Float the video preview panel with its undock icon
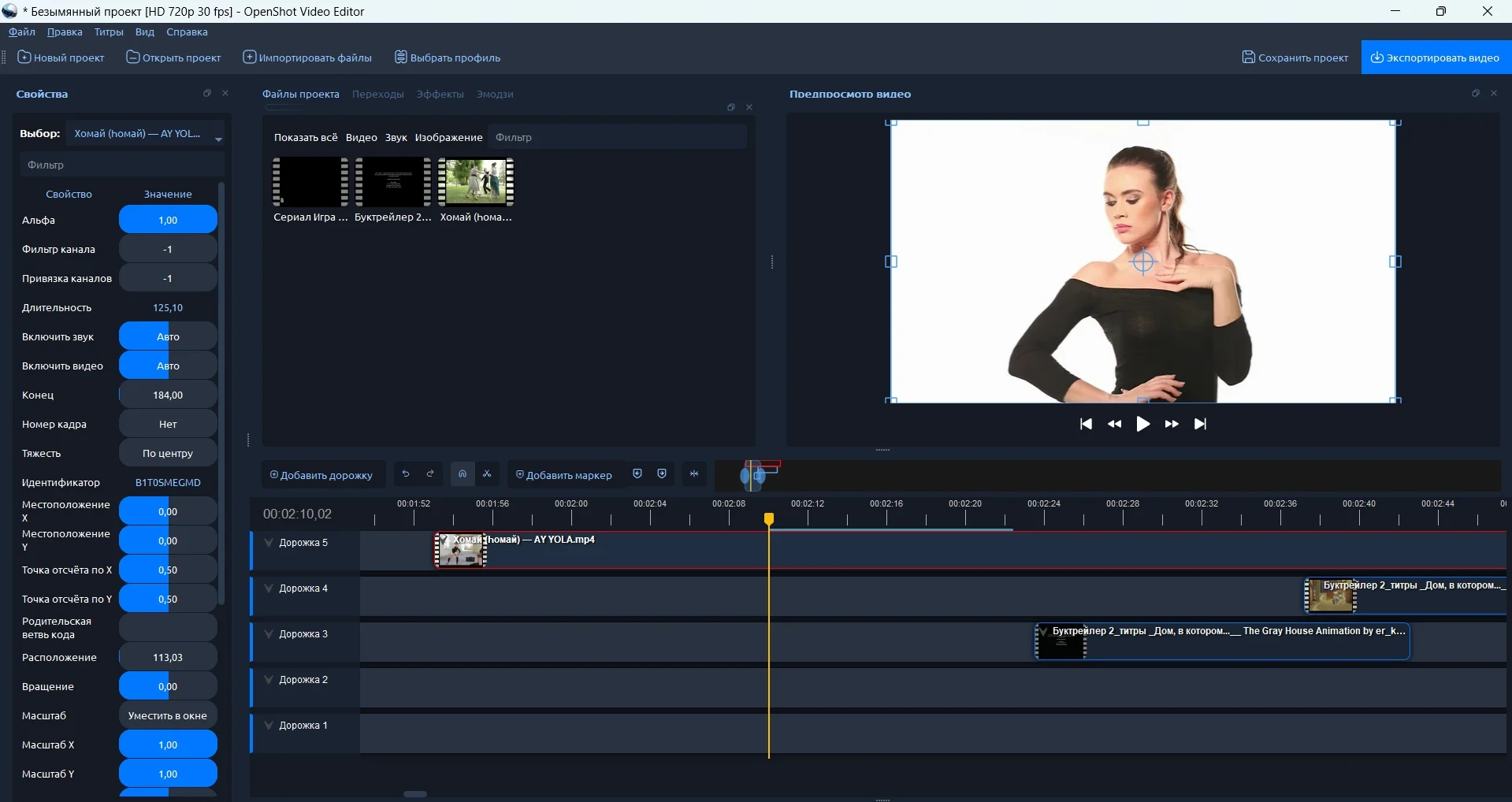1512x802 pixels. coord(1476,93)
